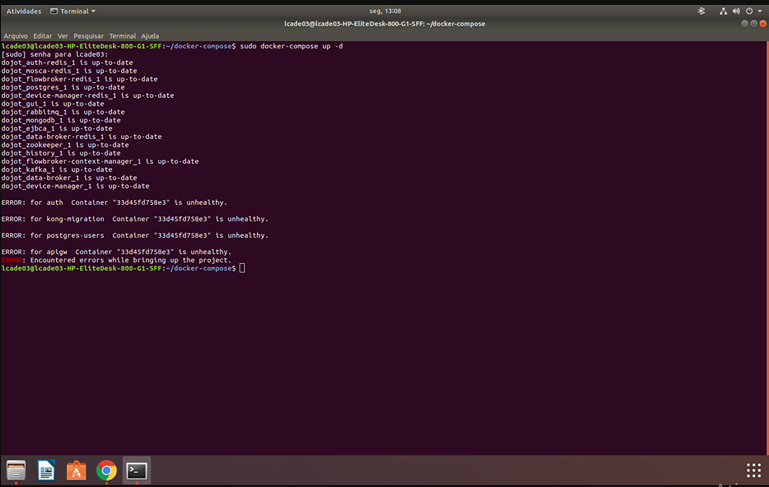The image size is (769, 487).
Task: Click 'dojot_zookeeper_1 is up-to-date' line
Action: (65, 145)
